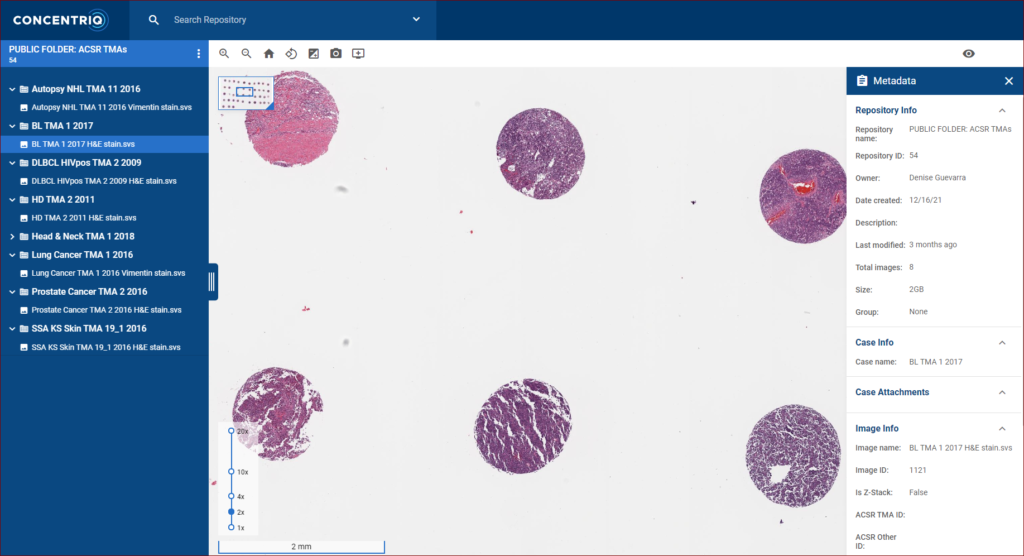Open DLBCL HIVpos TMA 2 2009 H&E stain.svs
The image size is (1024, 556).
coord(104,181)
